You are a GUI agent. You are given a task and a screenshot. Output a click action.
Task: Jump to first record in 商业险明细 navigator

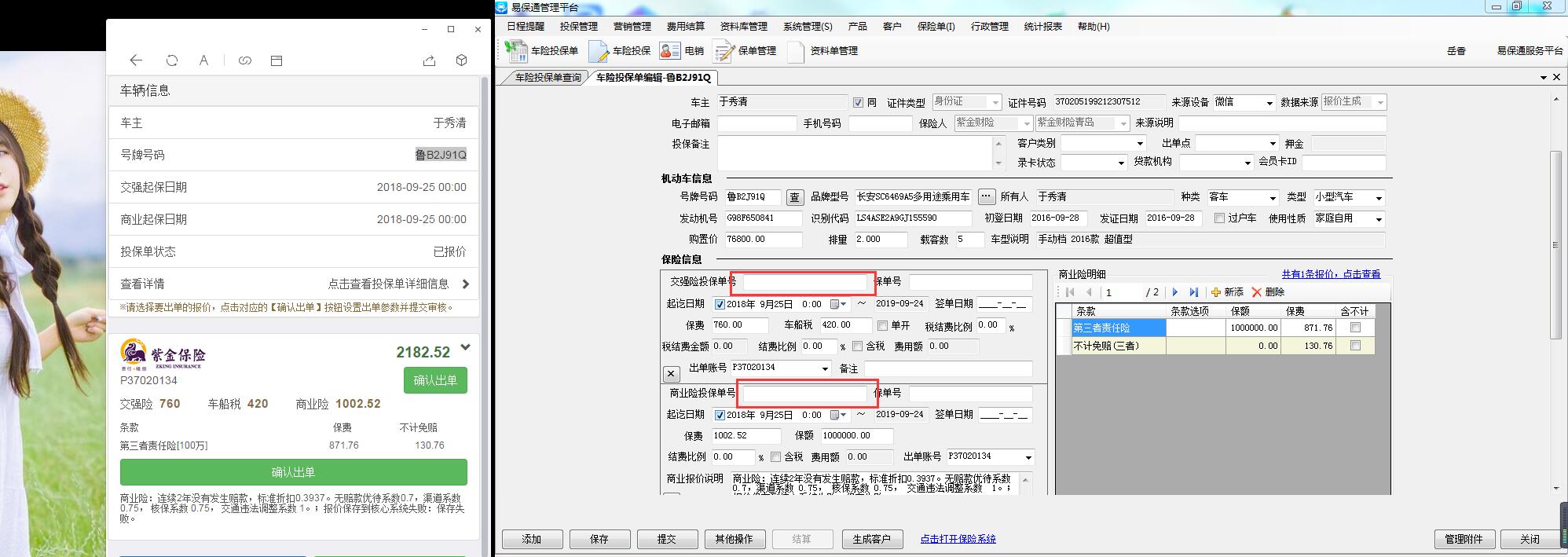pos(1070,292)
